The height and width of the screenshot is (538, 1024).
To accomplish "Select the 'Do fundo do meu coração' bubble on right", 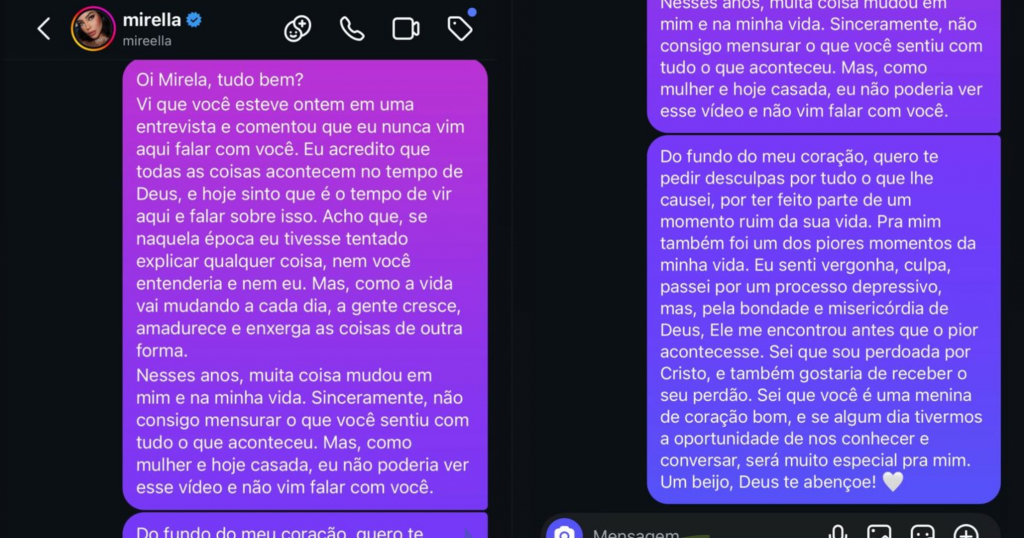I will [x=824, y=319].
